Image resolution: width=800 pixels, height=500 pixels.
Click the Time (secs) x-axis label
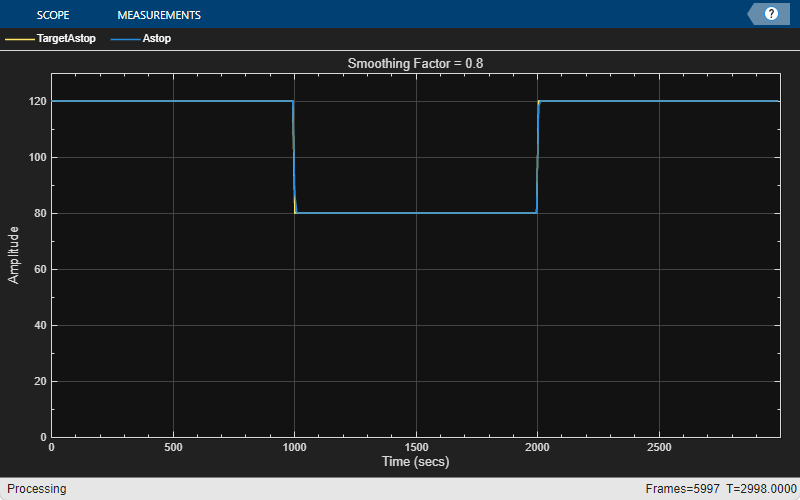coord(415,462)
